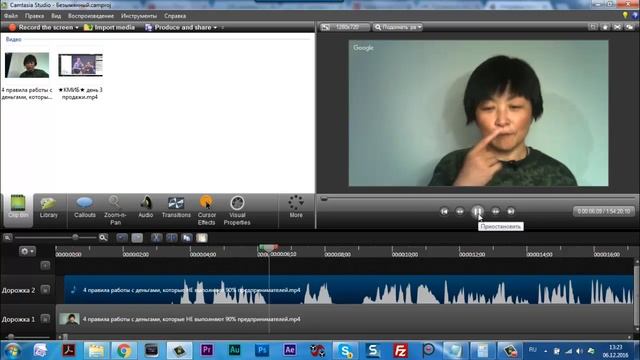The width and height of the screenshot is (640, 360).
Task: Jump to the previous clip in preview
Action: (x=444, y=211)
